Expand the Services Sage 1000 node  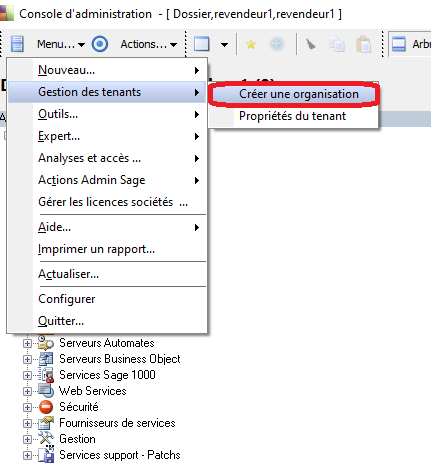27,375
